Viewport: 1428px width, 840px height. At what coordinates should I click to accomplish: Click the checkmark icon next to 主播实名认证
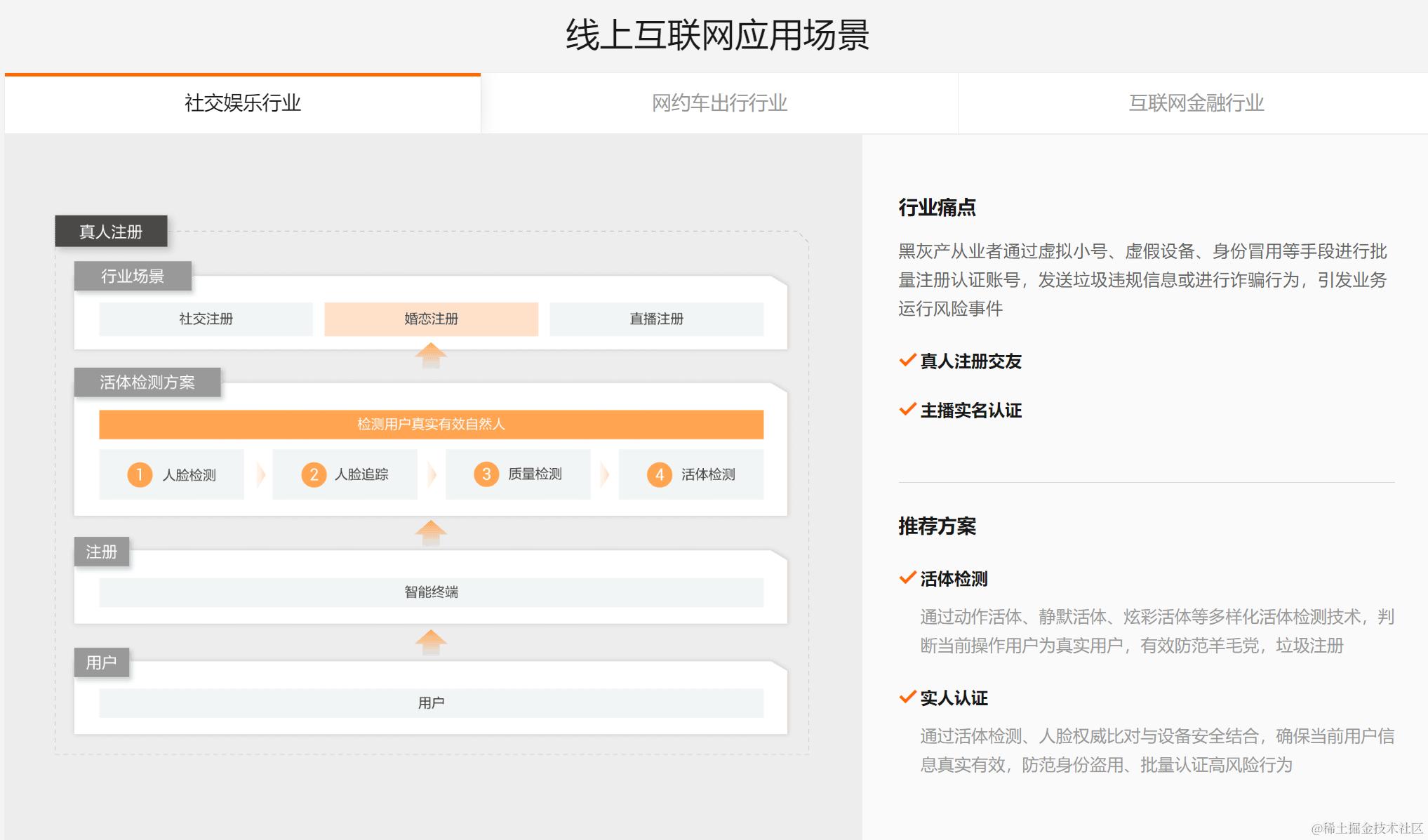pos(907,410)
